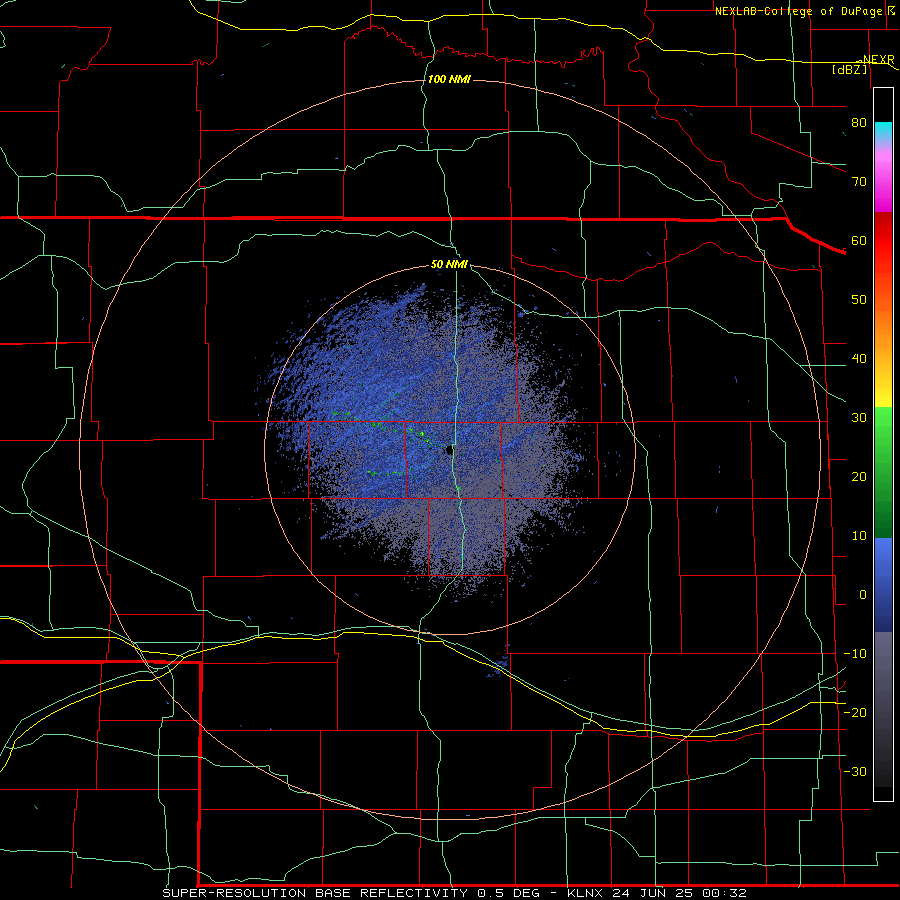
Task: Click the KLNX station identifier in caption
Action: point(587,893)
